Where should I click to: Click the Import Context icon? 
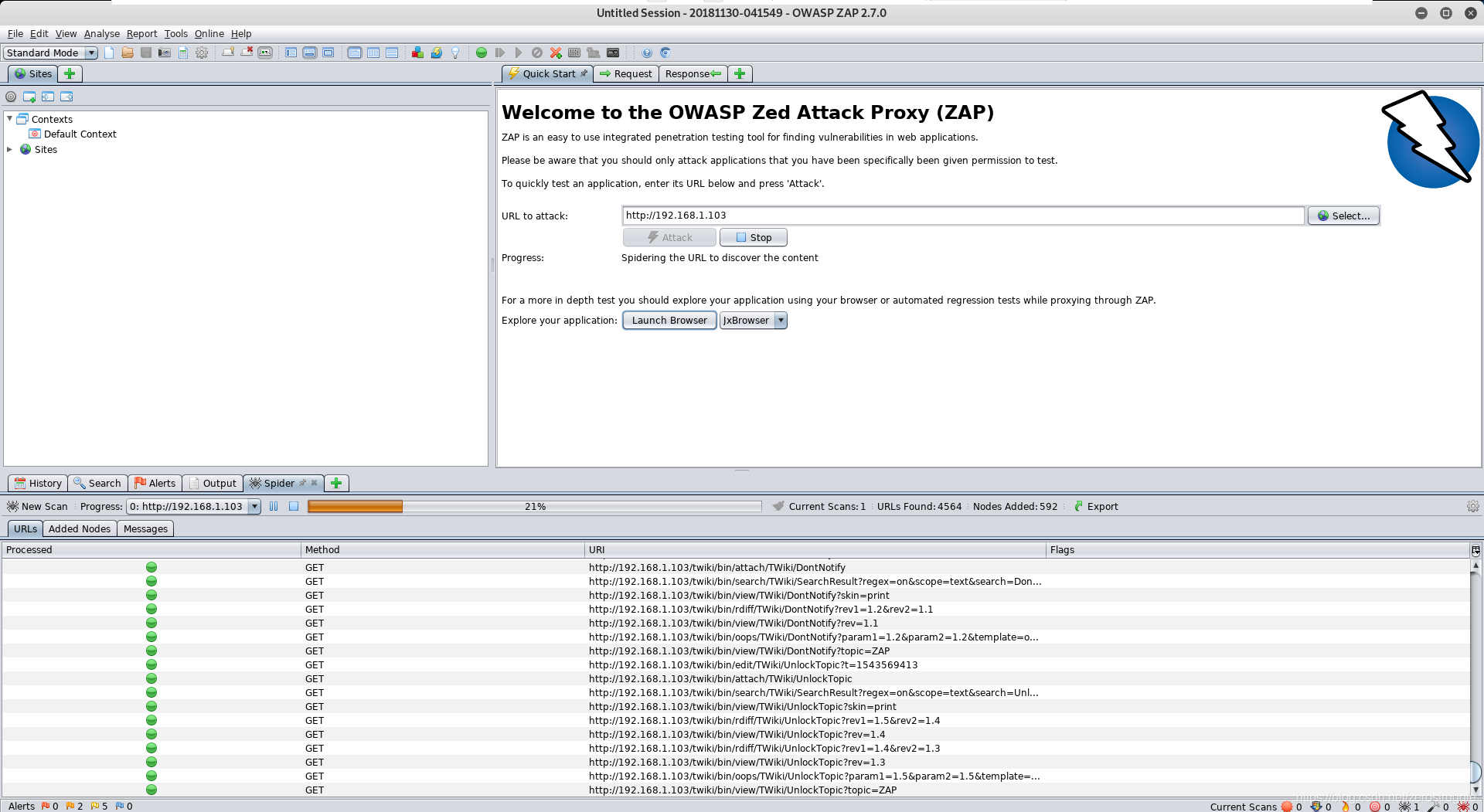48,97
